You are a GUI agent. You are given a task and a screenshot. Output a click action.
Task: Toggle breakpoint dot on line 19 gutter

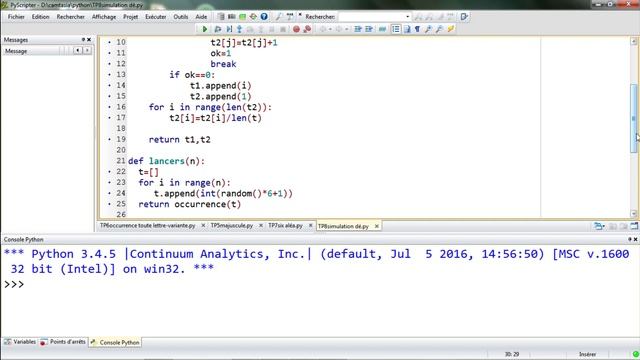tap(109, 139)
